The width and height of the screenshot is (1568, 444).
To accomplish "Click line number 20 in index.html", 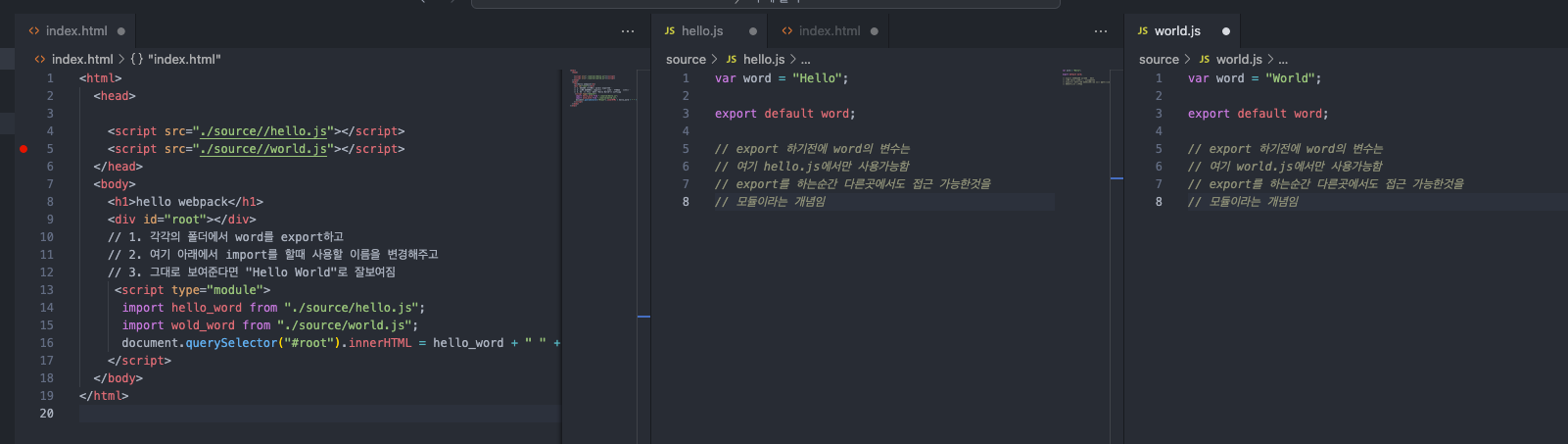I will pyautogui.click(x=46, y=414).
